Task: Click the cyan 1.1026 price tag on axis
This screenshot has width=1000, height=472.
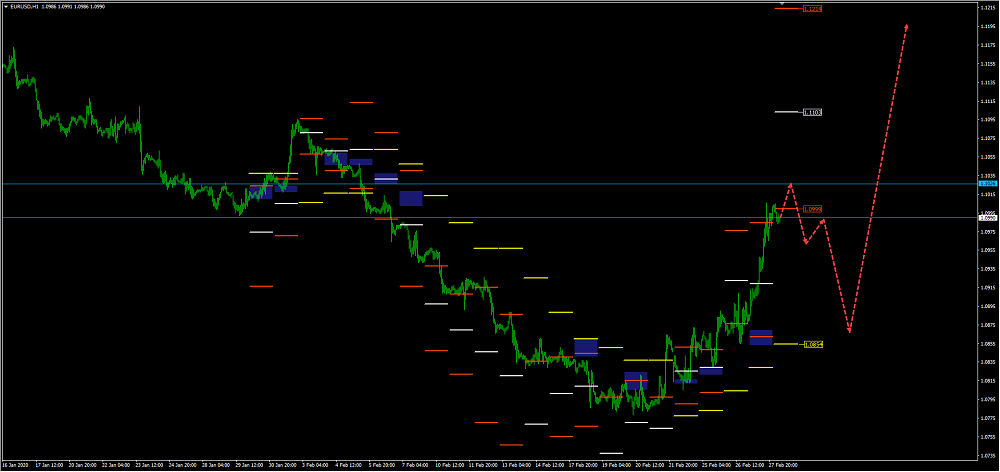Action: click(x=987, y=184)
